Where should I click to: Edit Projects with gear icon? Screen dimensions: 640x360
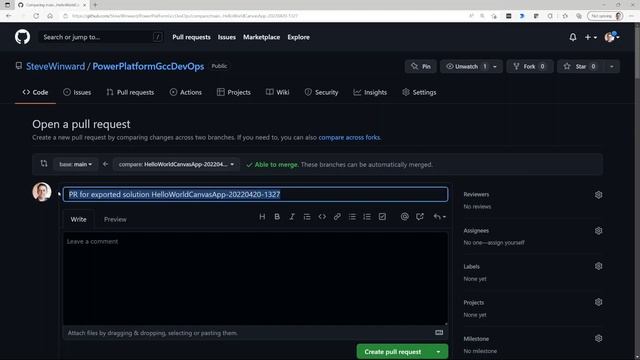pyautogui.click(x=598, y=302)
